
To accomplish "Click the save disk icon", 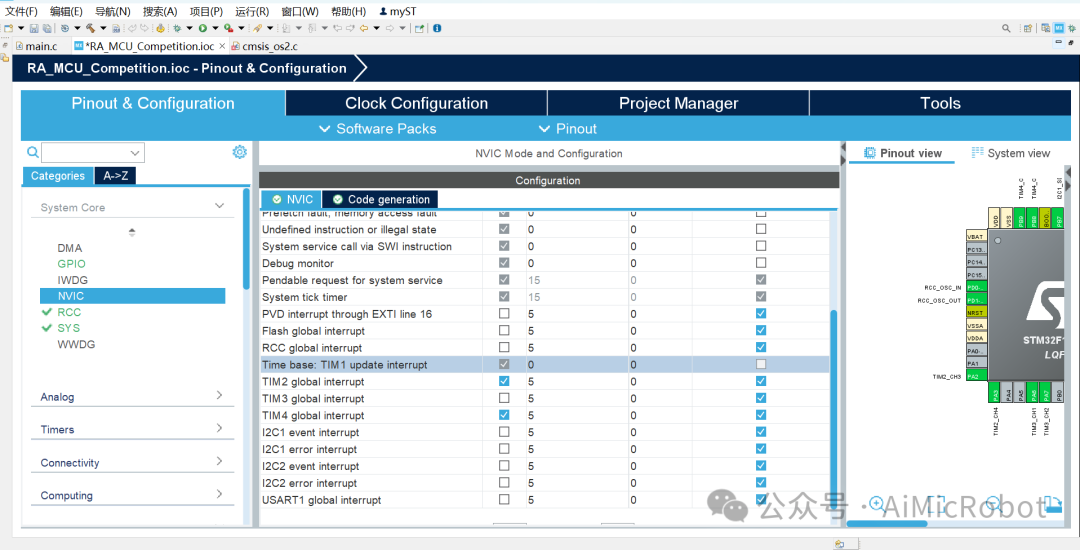I will coord(34,28).
